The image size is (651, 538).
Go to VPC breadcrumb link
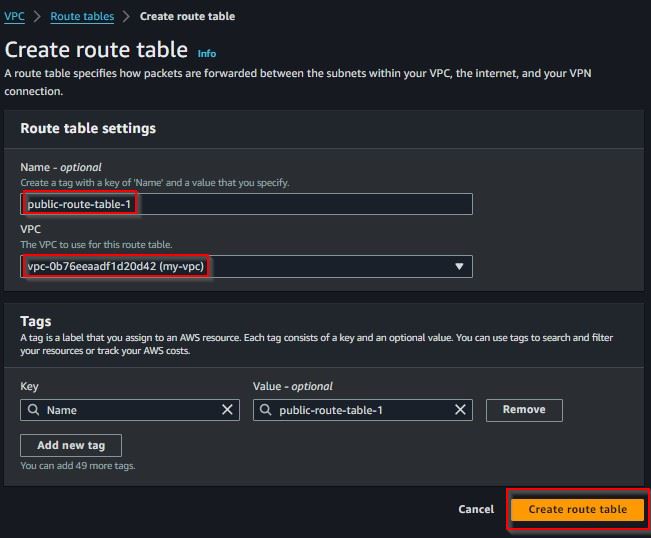coord(15,16)
